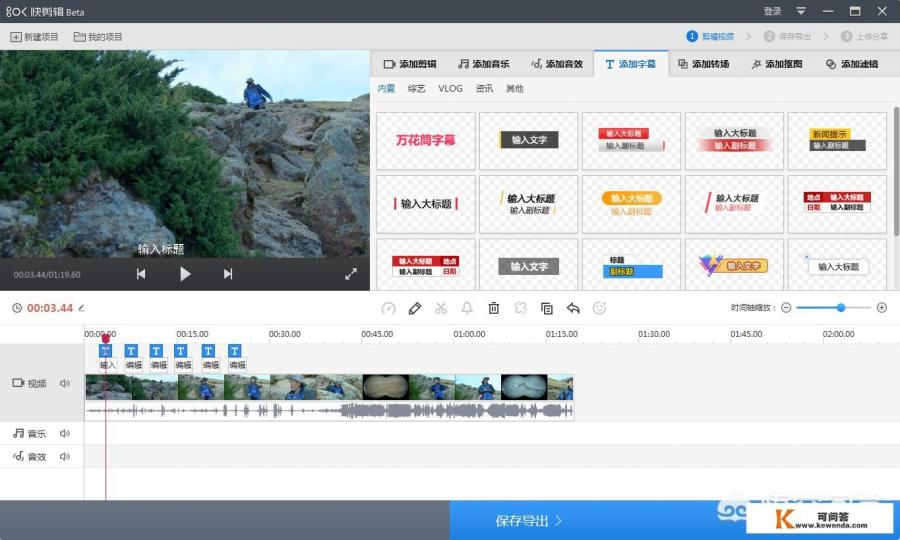Skip to previous frame button
This screenshot has height=540, width=900.
141,274
